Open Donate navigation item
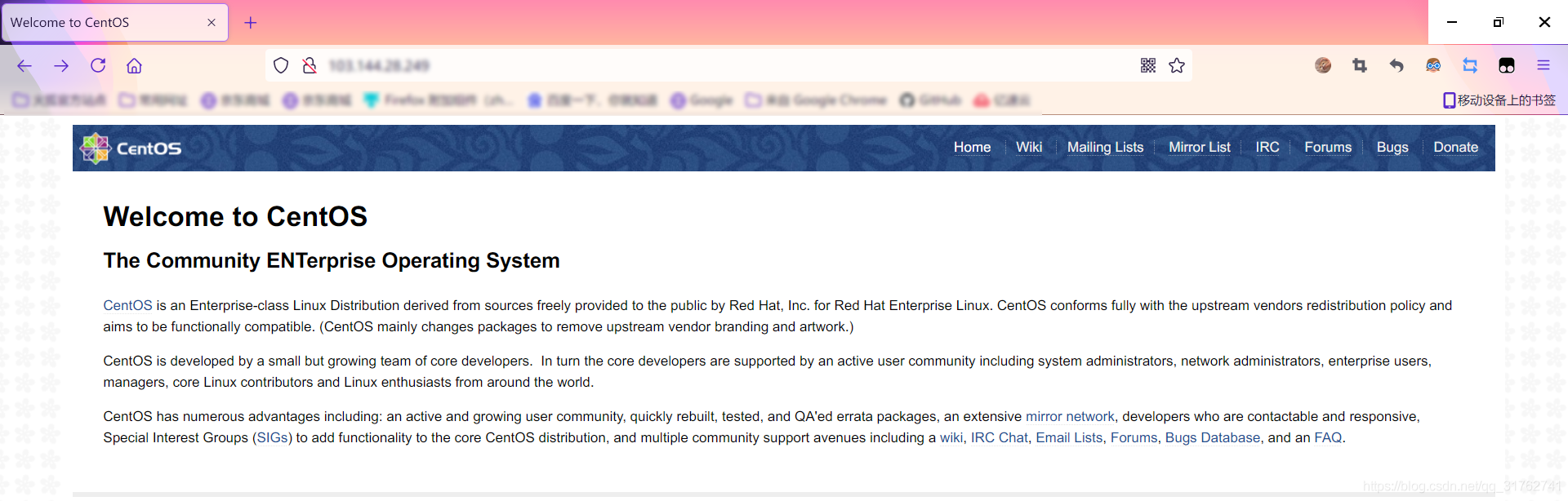Screen dimensions: 1568x501 [1456, 148]
